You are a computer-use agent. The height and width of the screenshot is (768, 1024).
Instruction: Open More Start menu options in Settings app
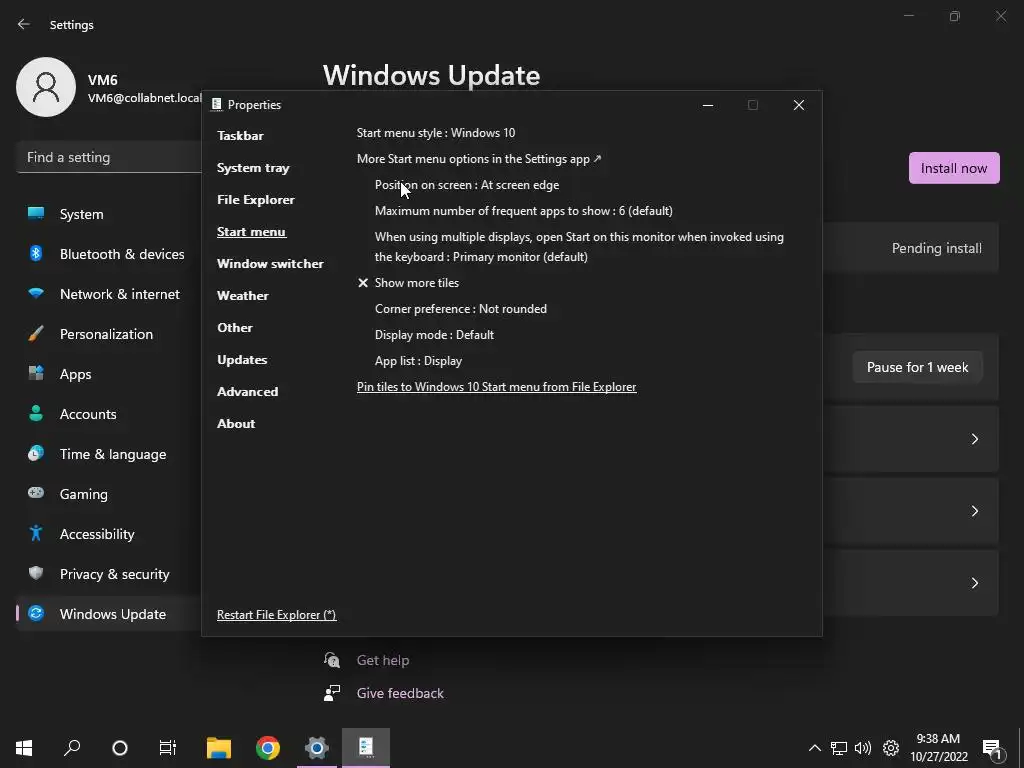[479, 159]
